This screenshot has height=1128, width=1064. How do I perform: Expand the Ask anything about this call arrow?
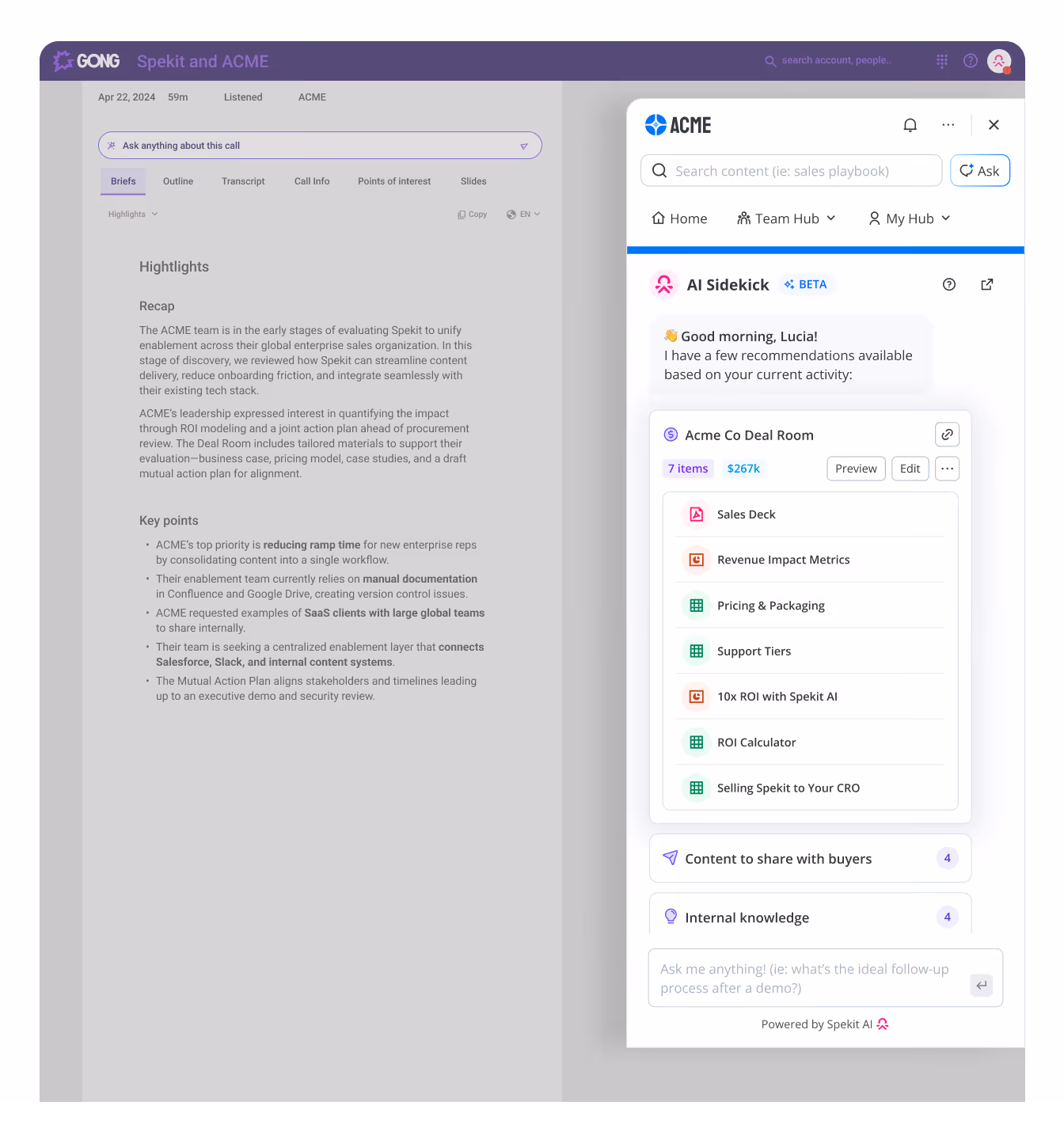[x=524, y=146]
